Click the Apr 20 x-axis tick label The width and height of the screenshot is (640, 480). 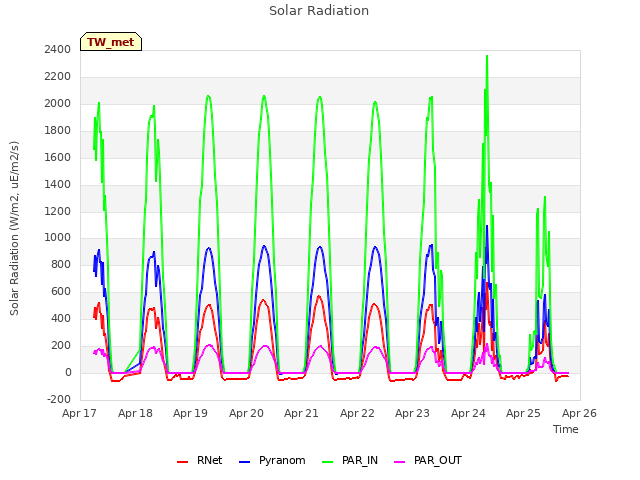pyautogui.click(x=246, y=413)
